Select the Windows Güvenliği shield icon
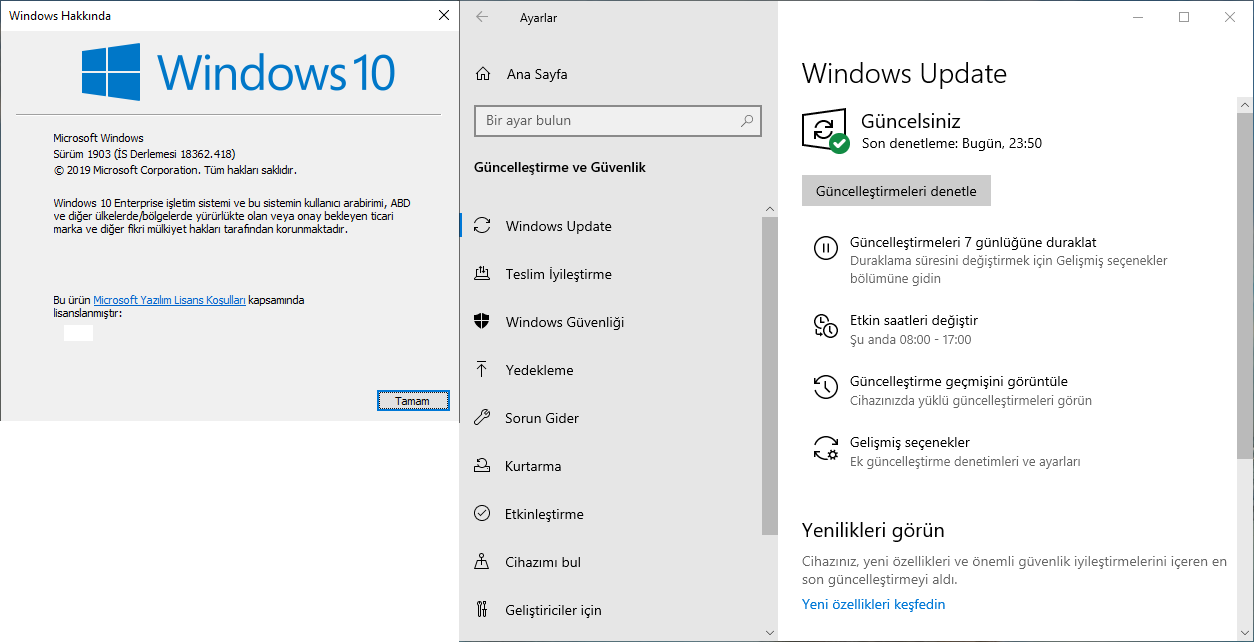Viewport: 1254px width, 642px height. coord(482,322)
